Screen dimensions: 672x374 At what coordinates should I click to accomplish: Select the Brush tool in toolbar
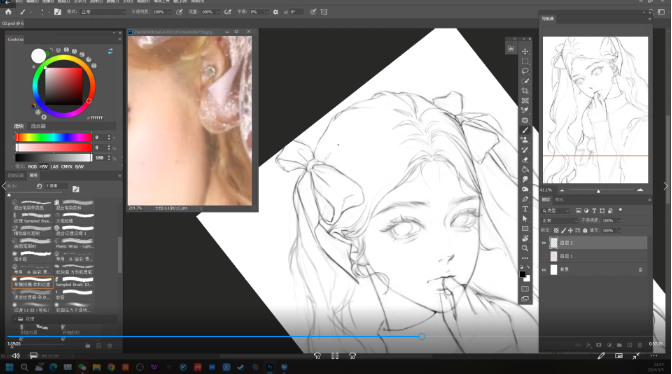pos(525,130)
